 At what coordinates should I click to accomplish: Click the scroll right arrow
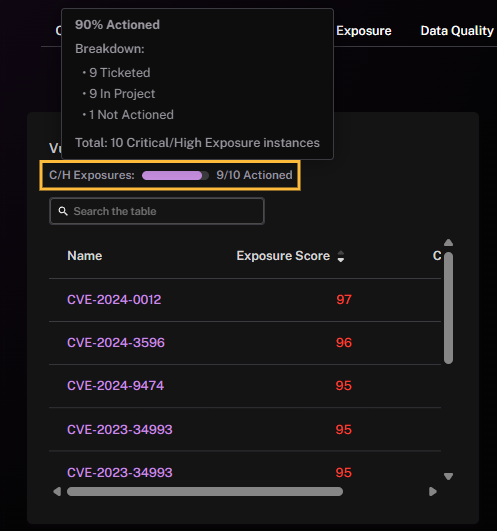tap(433, 491)
